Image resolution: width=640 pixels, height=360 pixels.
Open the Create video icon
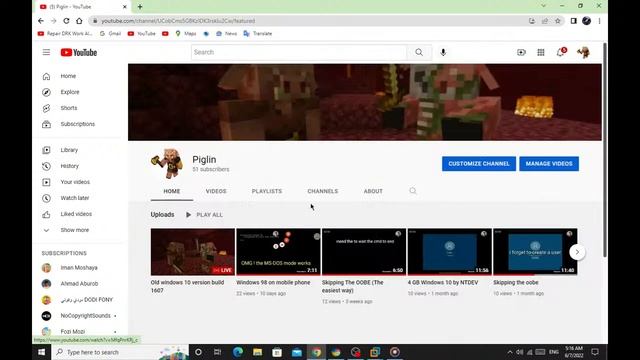tap(521, 52)
